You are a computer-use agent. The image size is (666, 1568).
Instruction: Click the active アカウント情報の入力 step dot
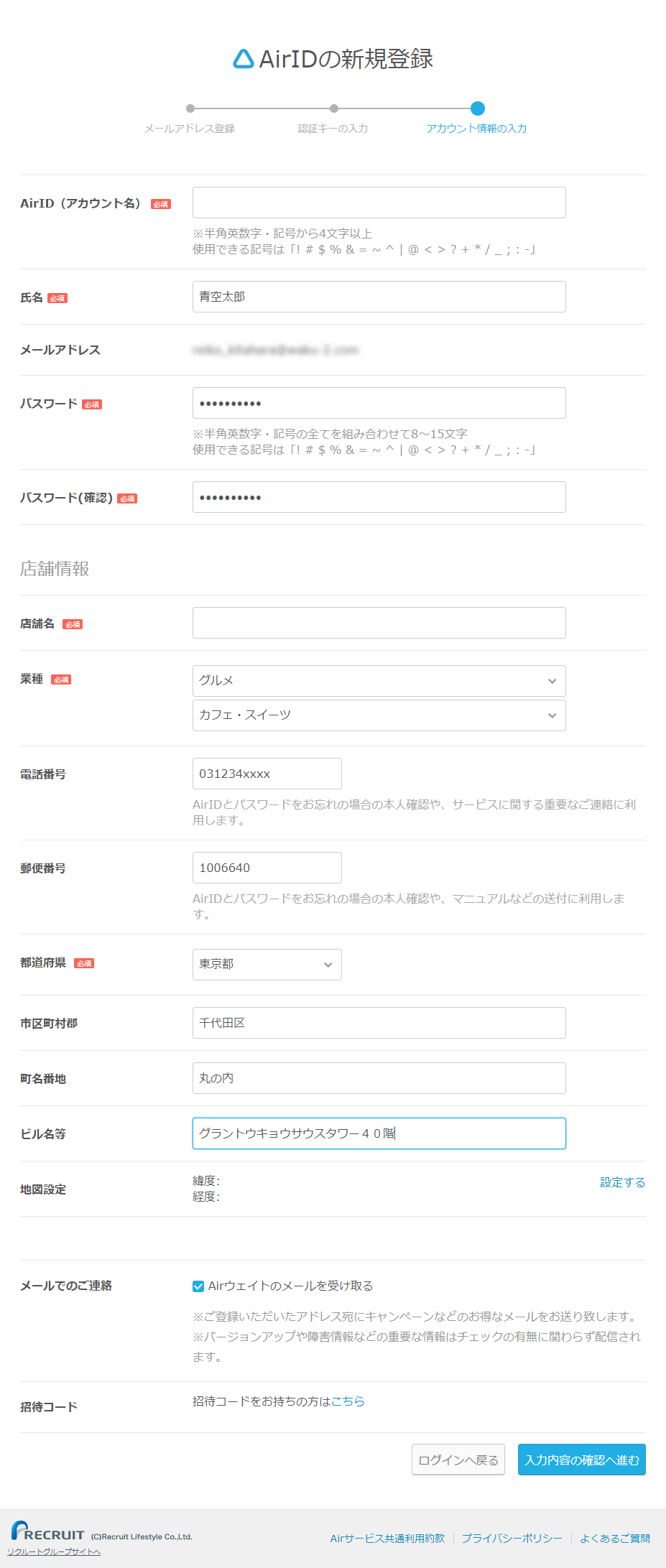point(478,108)
